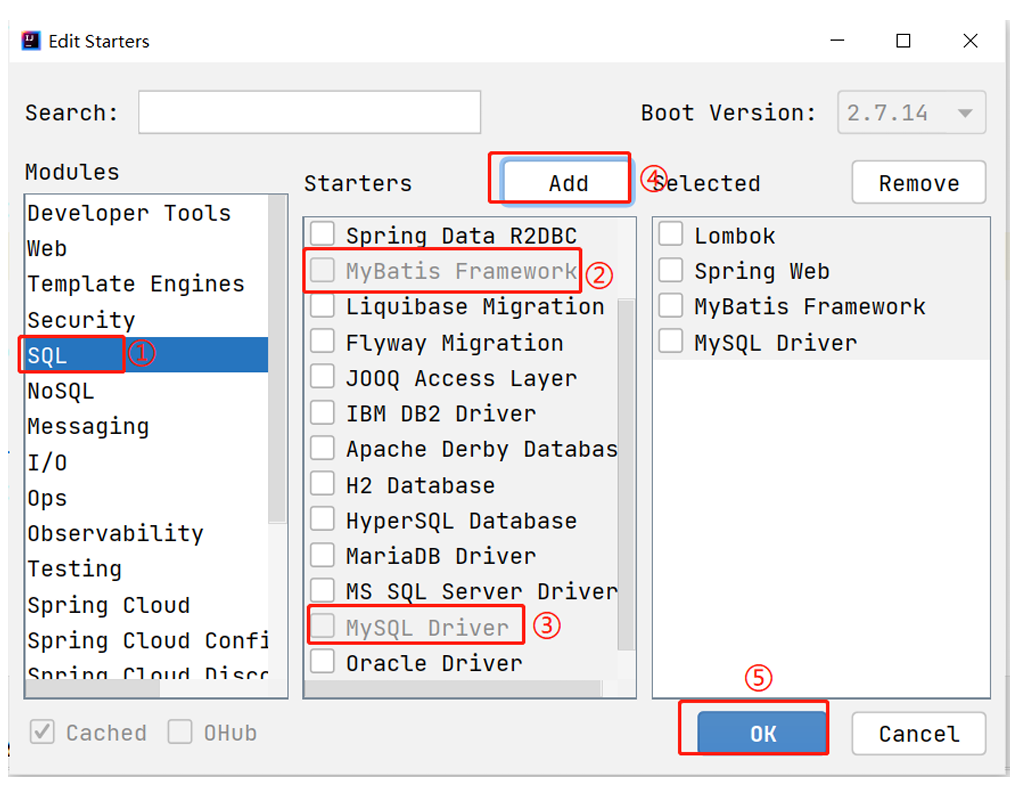Click the IntelliJ icon in title bar
1028x794 pixels.
coord(31,41)
